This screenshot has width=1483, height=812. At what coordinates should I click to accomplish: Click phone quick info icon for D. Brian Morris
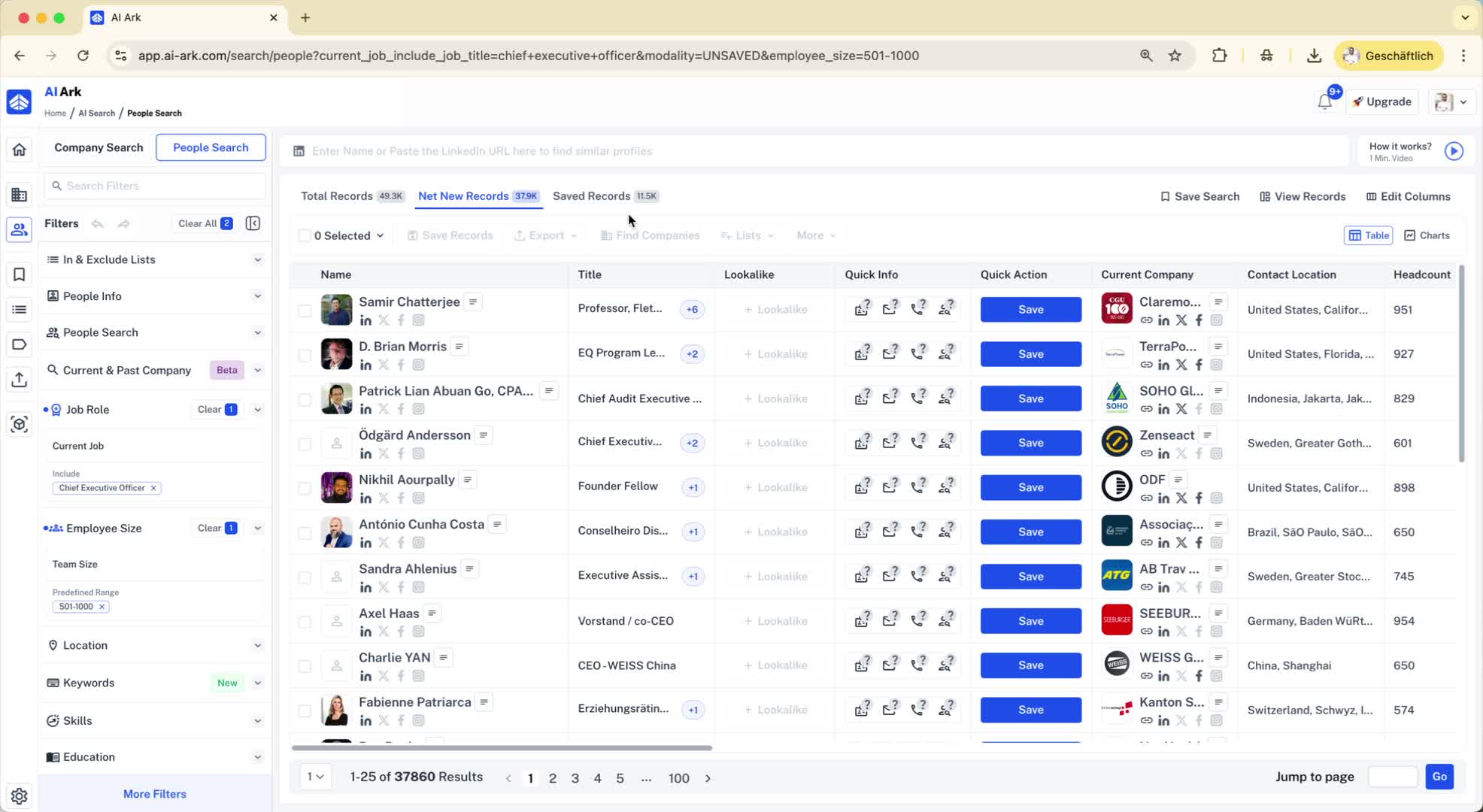pos(917,353)
